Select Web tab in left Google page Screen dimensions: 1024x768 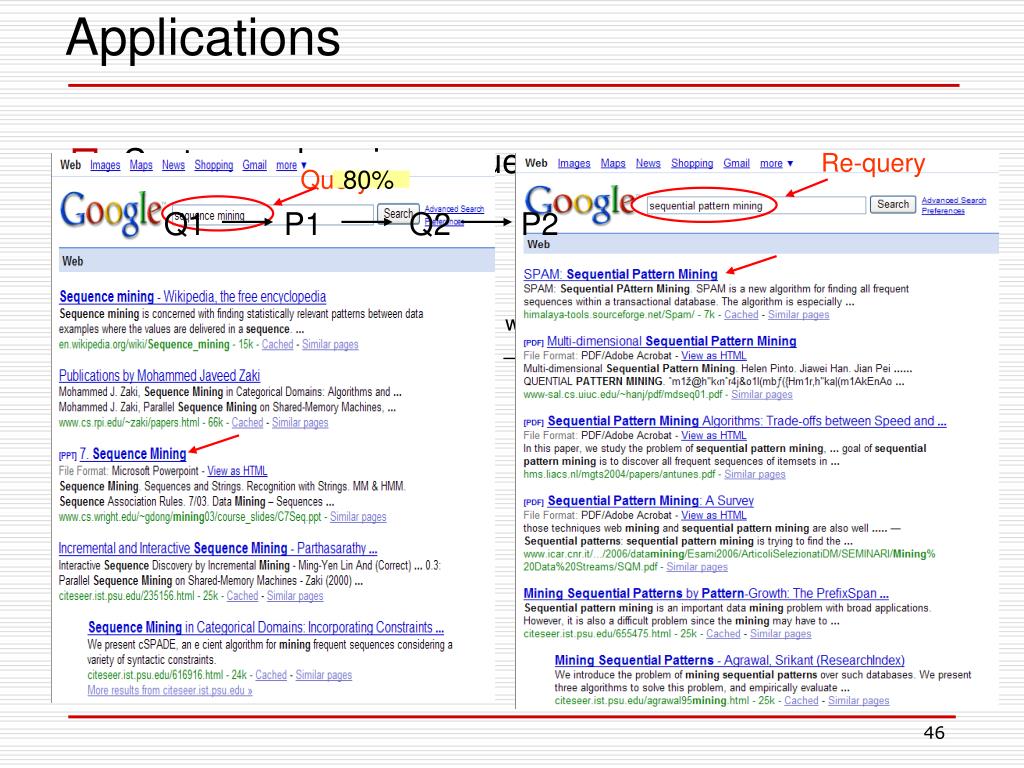[x=71, y=165]
